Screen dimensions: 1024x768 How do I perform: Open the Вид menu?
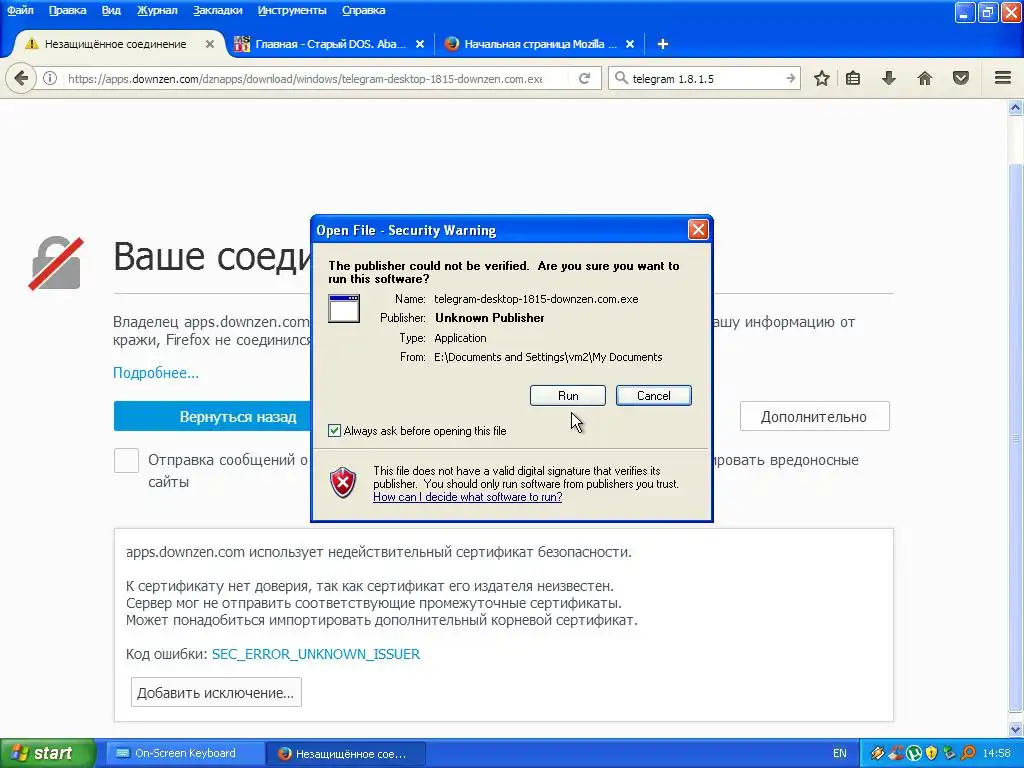(x=111, y=10)
